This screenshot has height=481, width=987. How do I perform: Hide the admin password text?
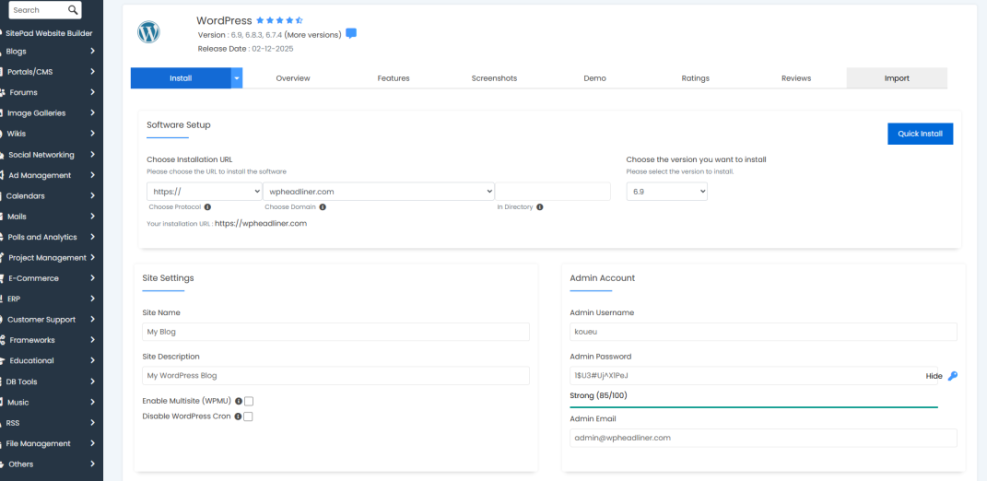pos(933,376)
